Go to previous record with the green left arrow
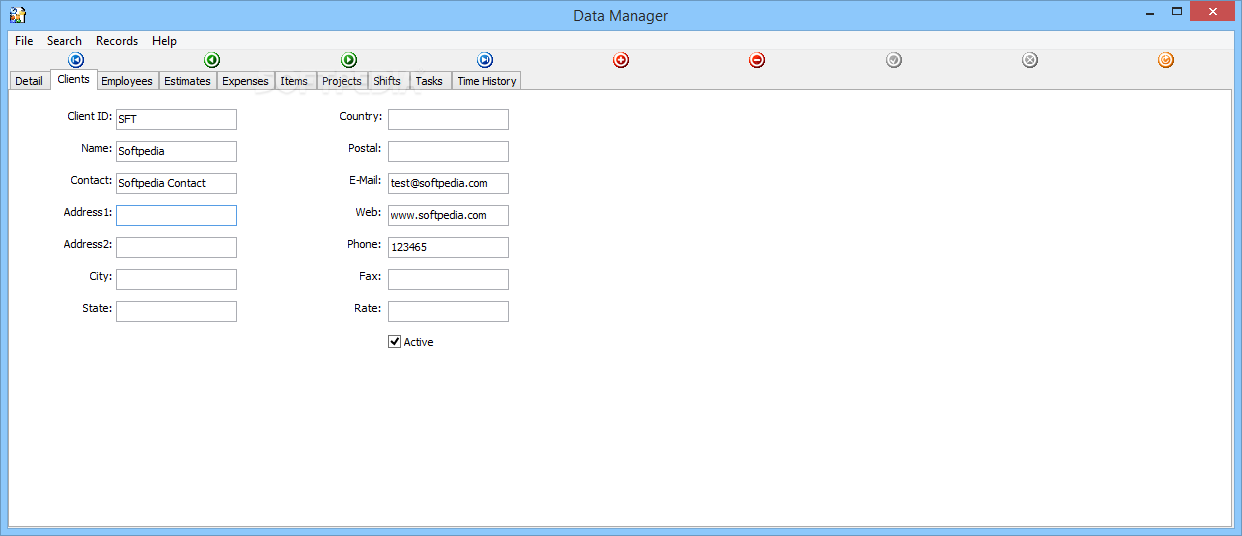The image size is (1242, 536). coord(212,61)
